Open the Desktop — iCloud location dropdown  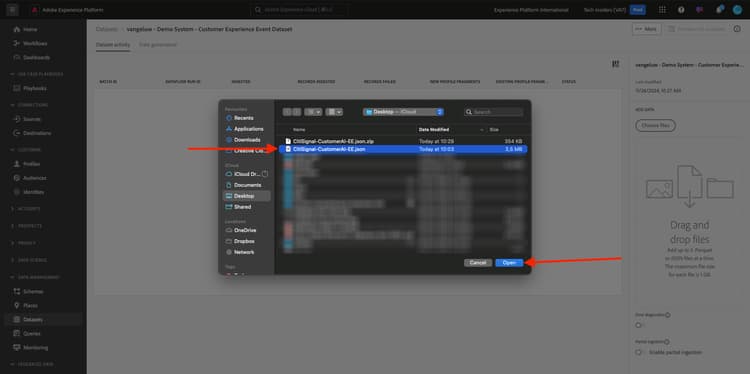tap(403, 112)
